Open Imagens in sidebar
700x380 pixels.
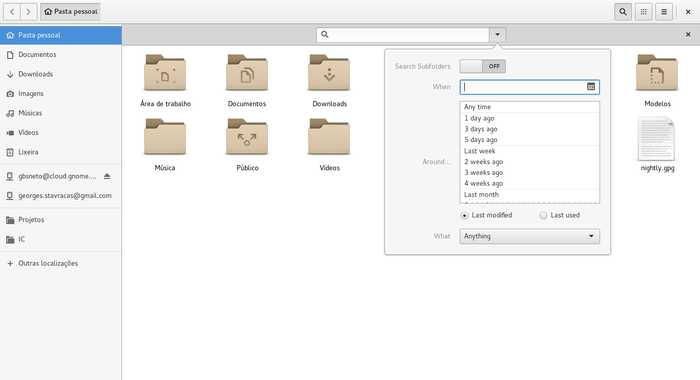[61, 94]
